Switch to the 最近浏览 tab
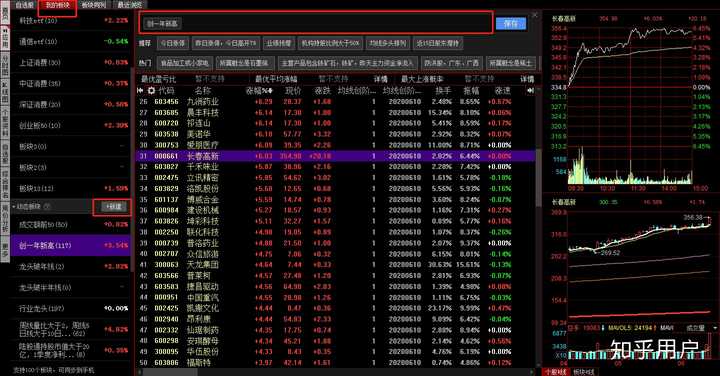This screenshot has width=720, height=376. (x=129, y=5)
